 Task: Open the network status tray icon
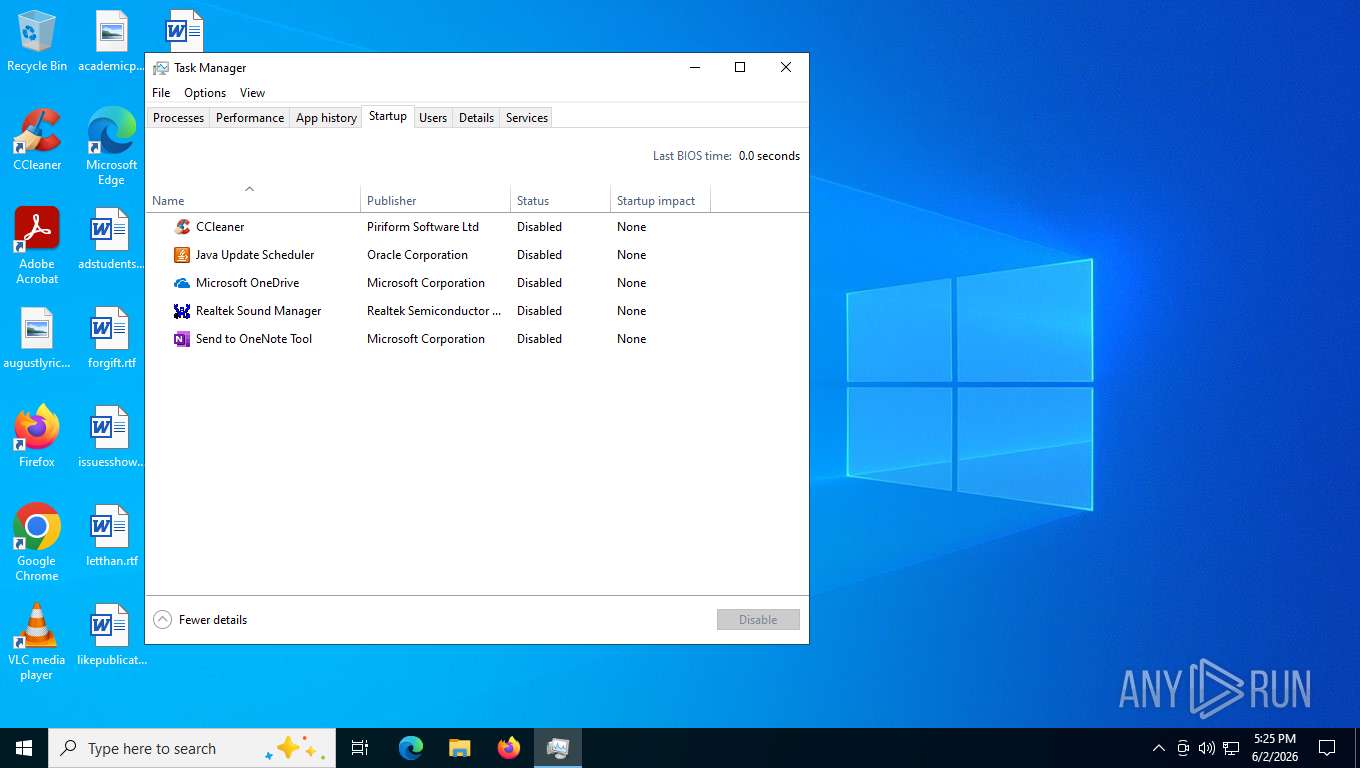(1231, 748)
